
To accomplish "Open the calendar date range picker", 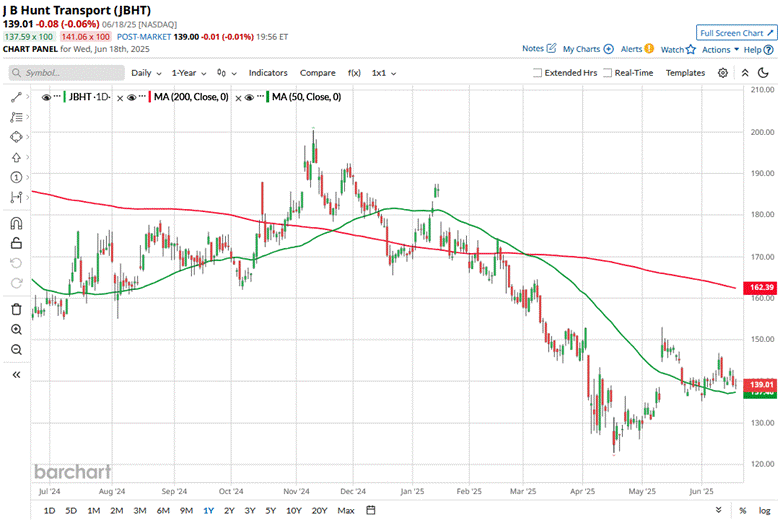I will coord(371,510).
